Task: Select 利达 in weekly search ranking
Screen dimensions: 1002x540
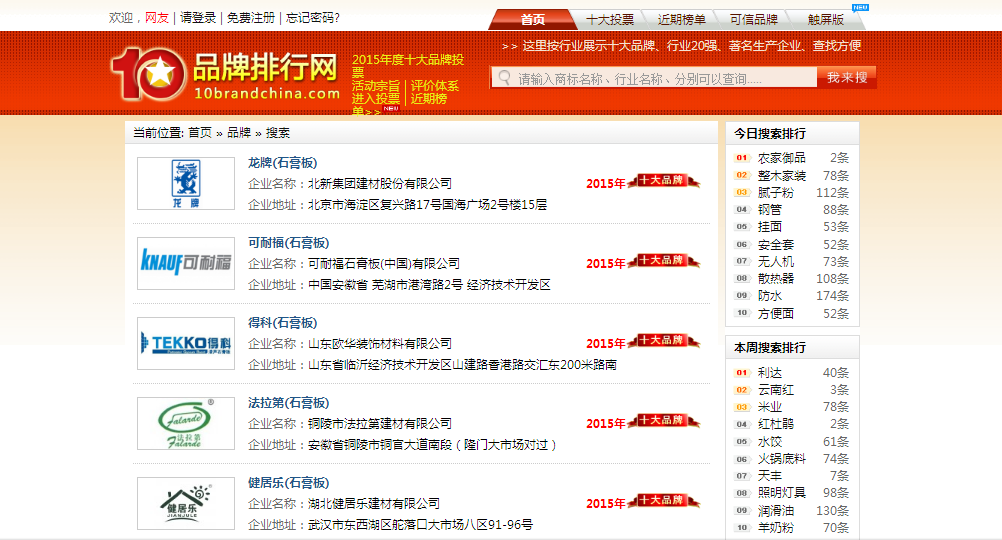Action: (769, 373)
